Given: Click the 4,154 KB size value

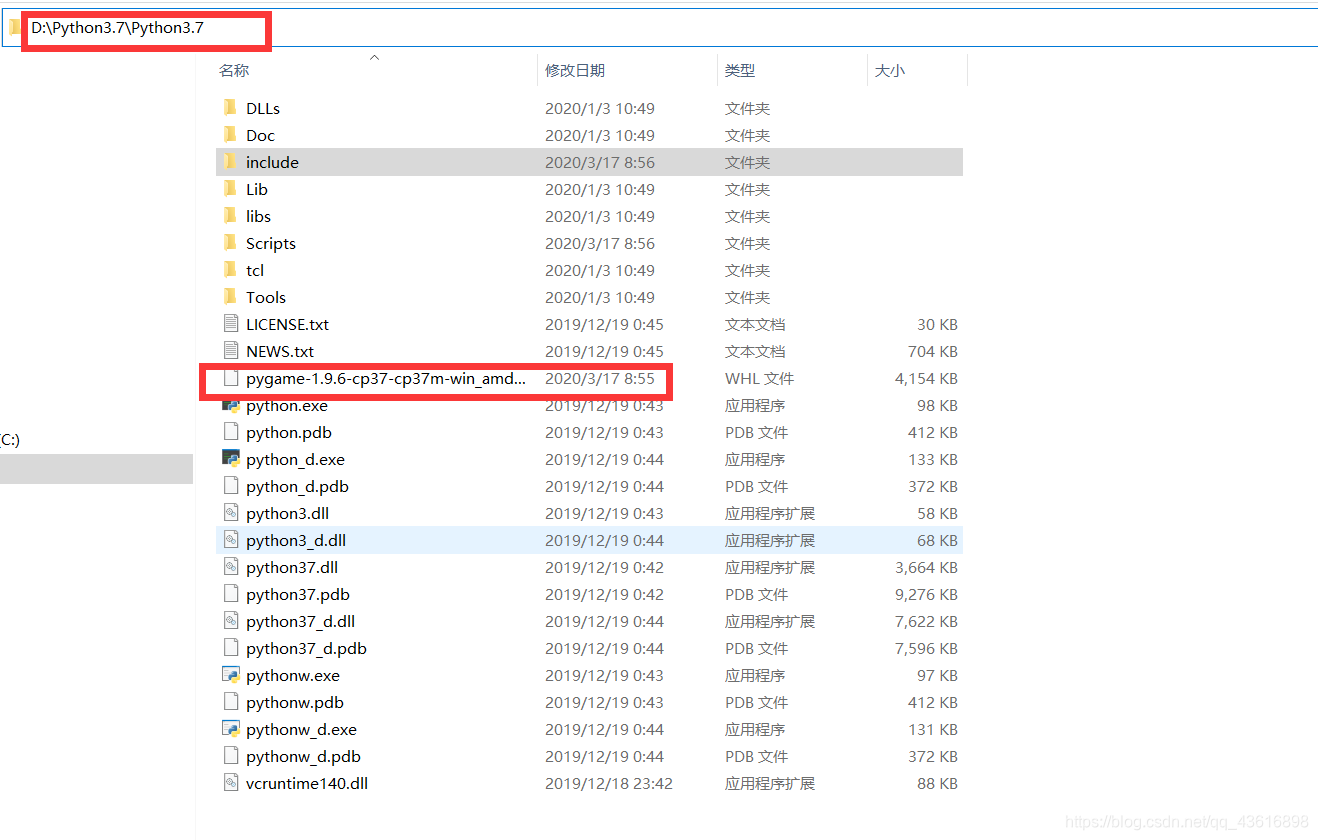Looking at the screenshot, I should (x=926, y=378).
